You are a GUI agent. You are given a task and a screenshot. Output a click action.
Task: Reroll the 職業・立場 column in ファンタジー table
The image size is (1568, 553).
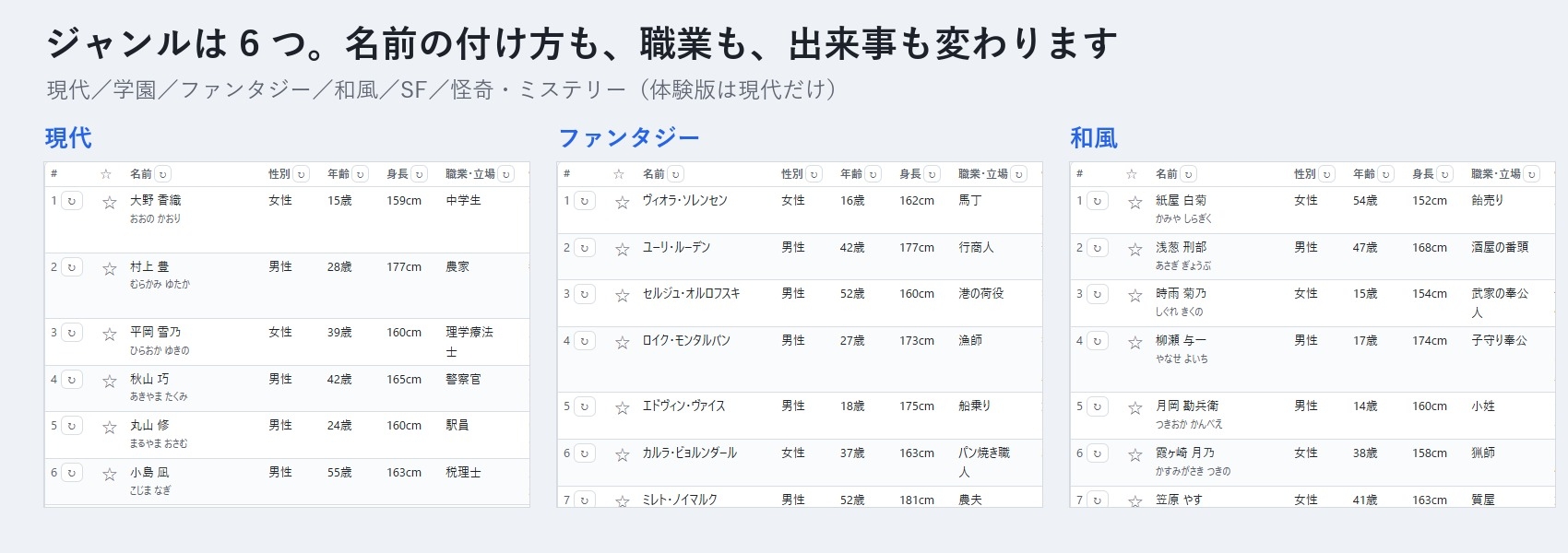pos(1019,174)
